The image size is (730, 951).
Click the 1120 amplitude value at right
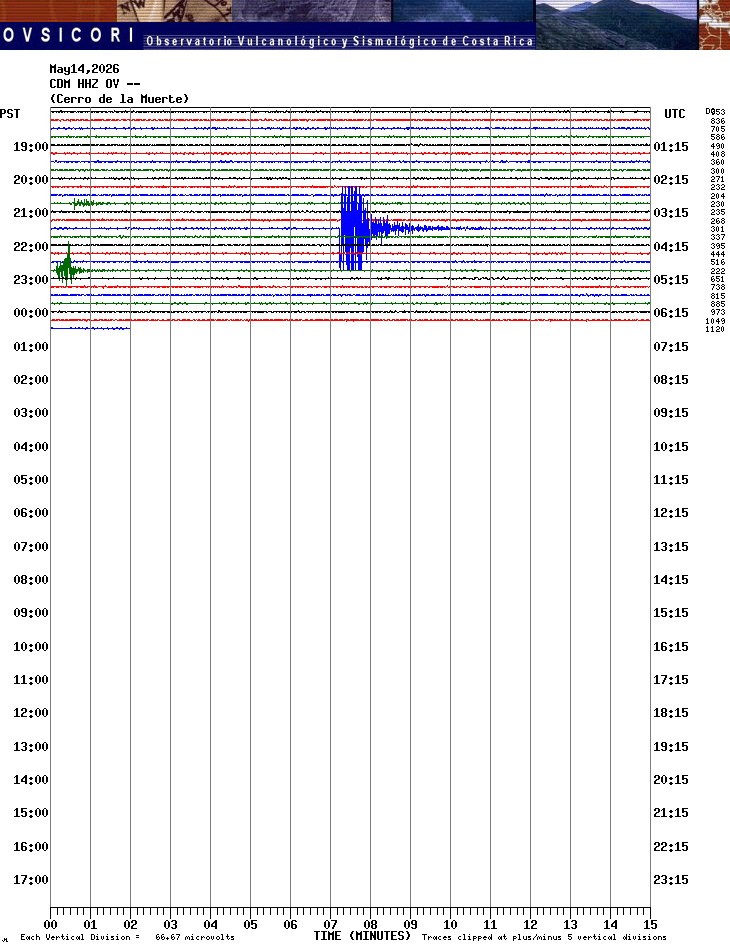click(715, 329)
